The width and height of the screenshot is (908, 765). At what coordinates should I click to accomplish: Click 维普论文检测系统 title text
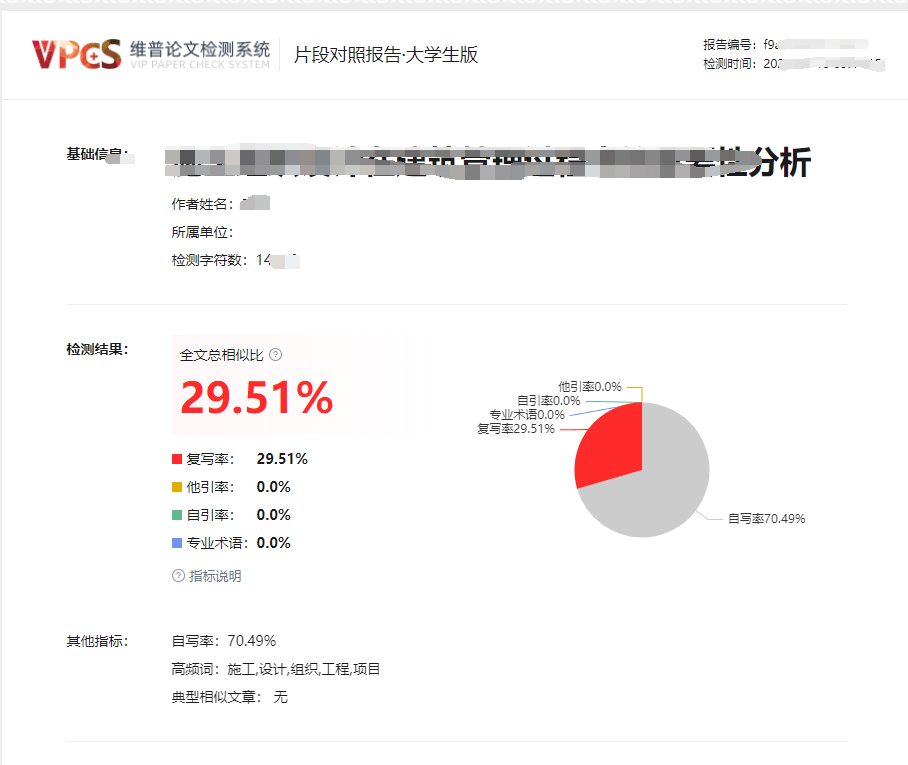click(200, 49)
